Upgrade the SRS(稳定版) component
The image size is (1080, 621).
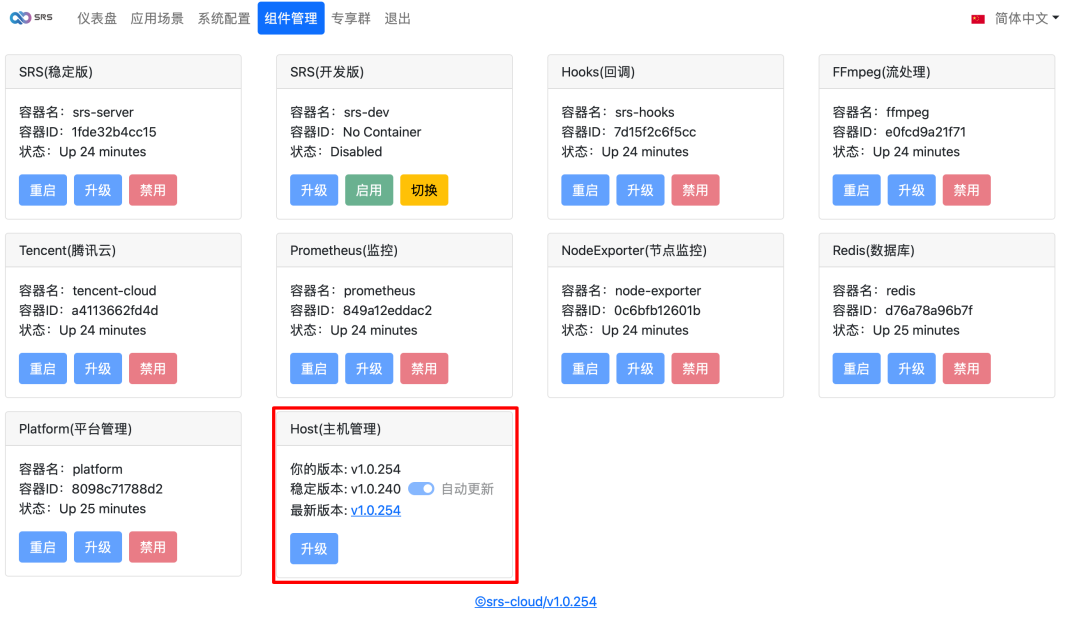[x=98, y=190]
